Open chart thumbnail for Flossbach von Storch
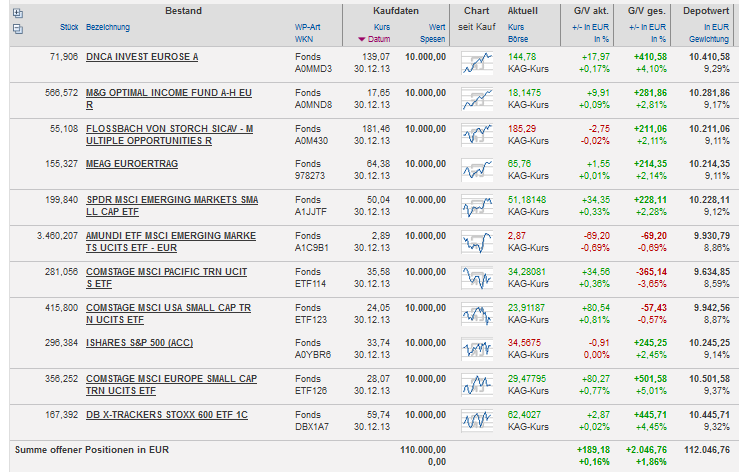This screenshot has width=739, height=472. 477,135
